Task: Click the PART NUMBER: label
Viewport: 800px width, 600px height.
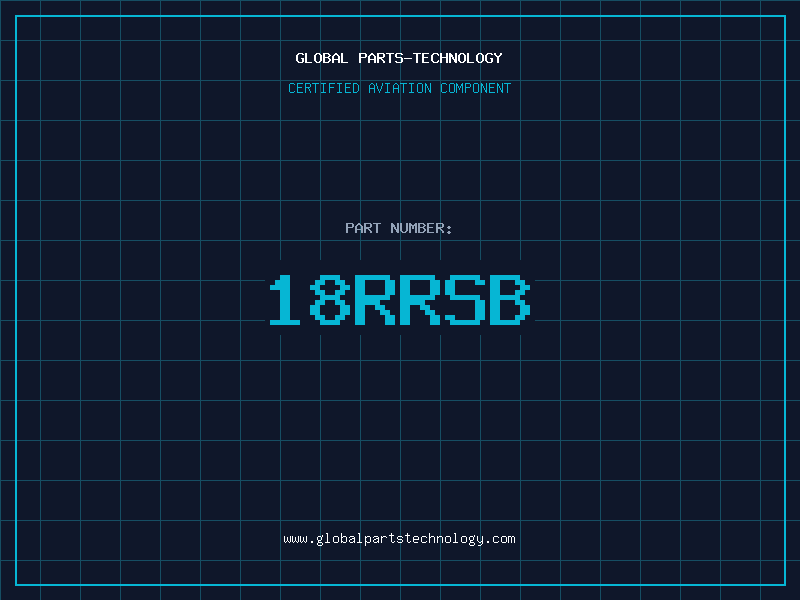Action: click(x=398, y=228)
